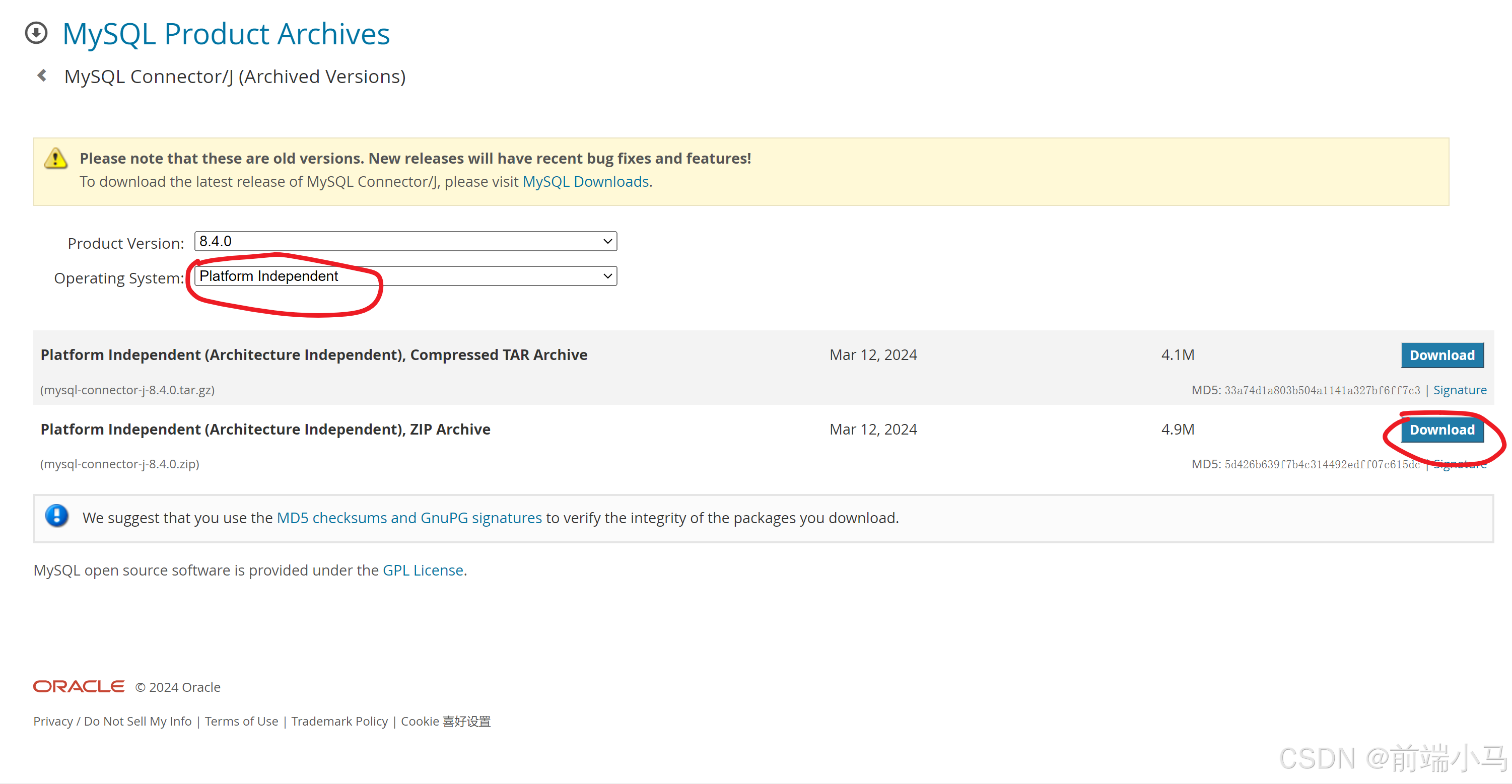Click MySQL Connector/J (Archived Versions) heading text
The width and height of the screenshot is (1512, 784).
235,77
